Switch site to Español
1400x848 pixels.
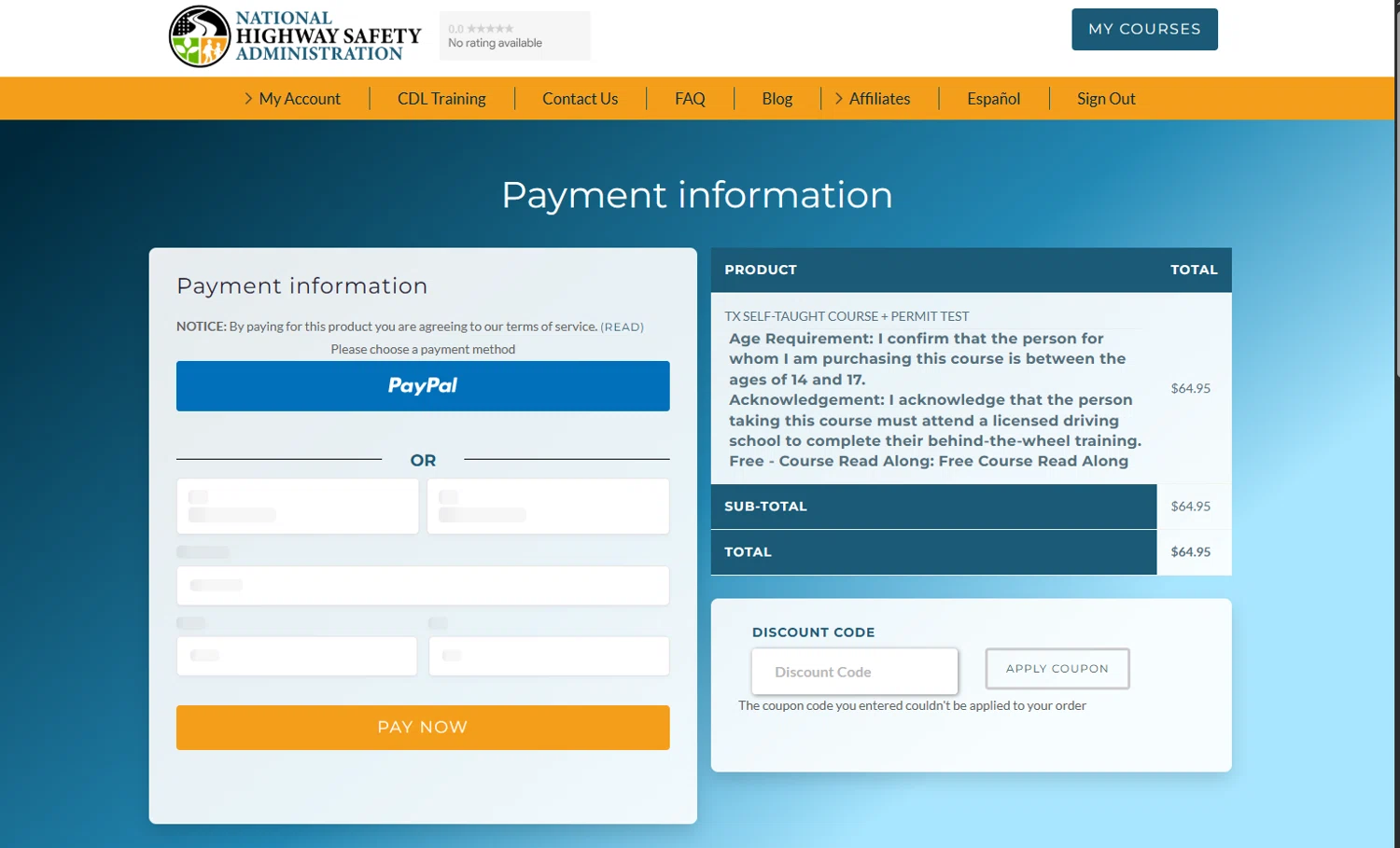tap(993, 99)
